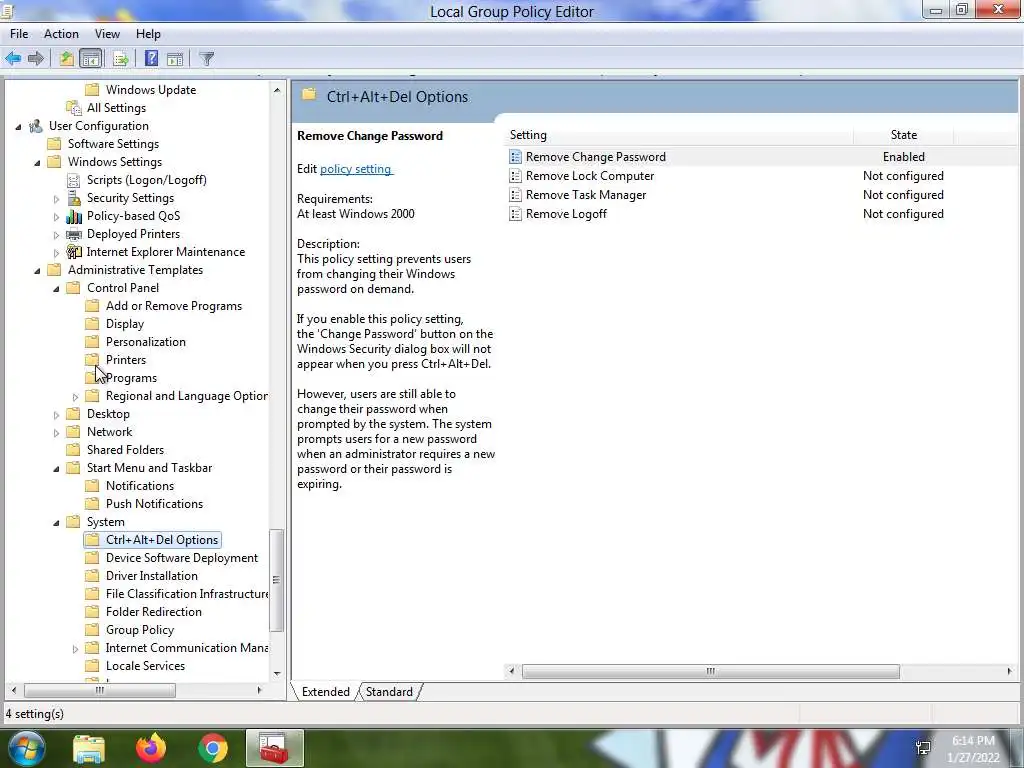Click the Setting column header
Image resolution: width=1024 pixels, height=768 pixels.
pyautogui.click(x=679, y=135)
